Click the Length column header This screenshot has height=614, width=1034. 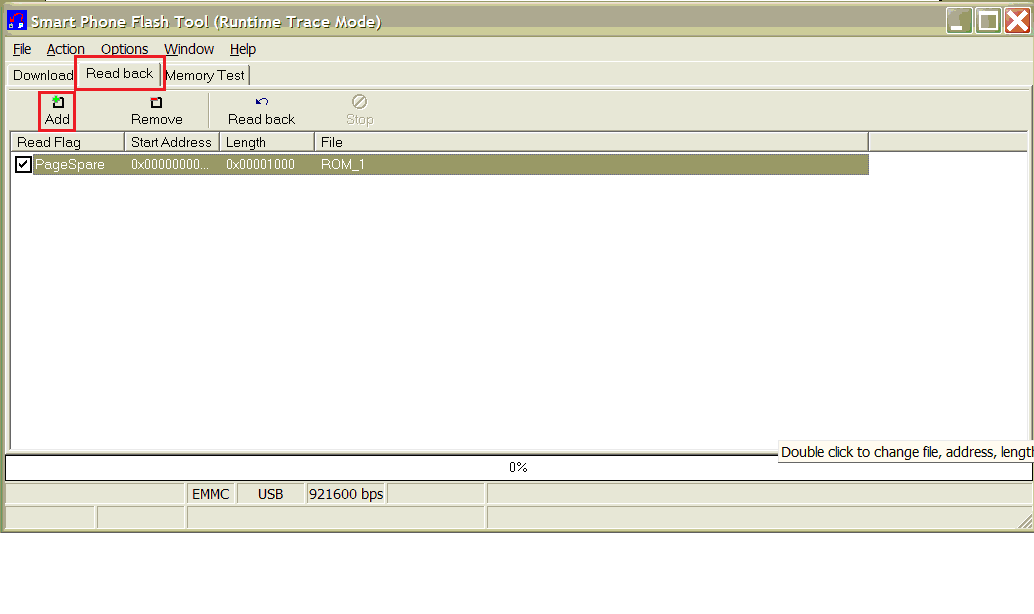[267, 142]
